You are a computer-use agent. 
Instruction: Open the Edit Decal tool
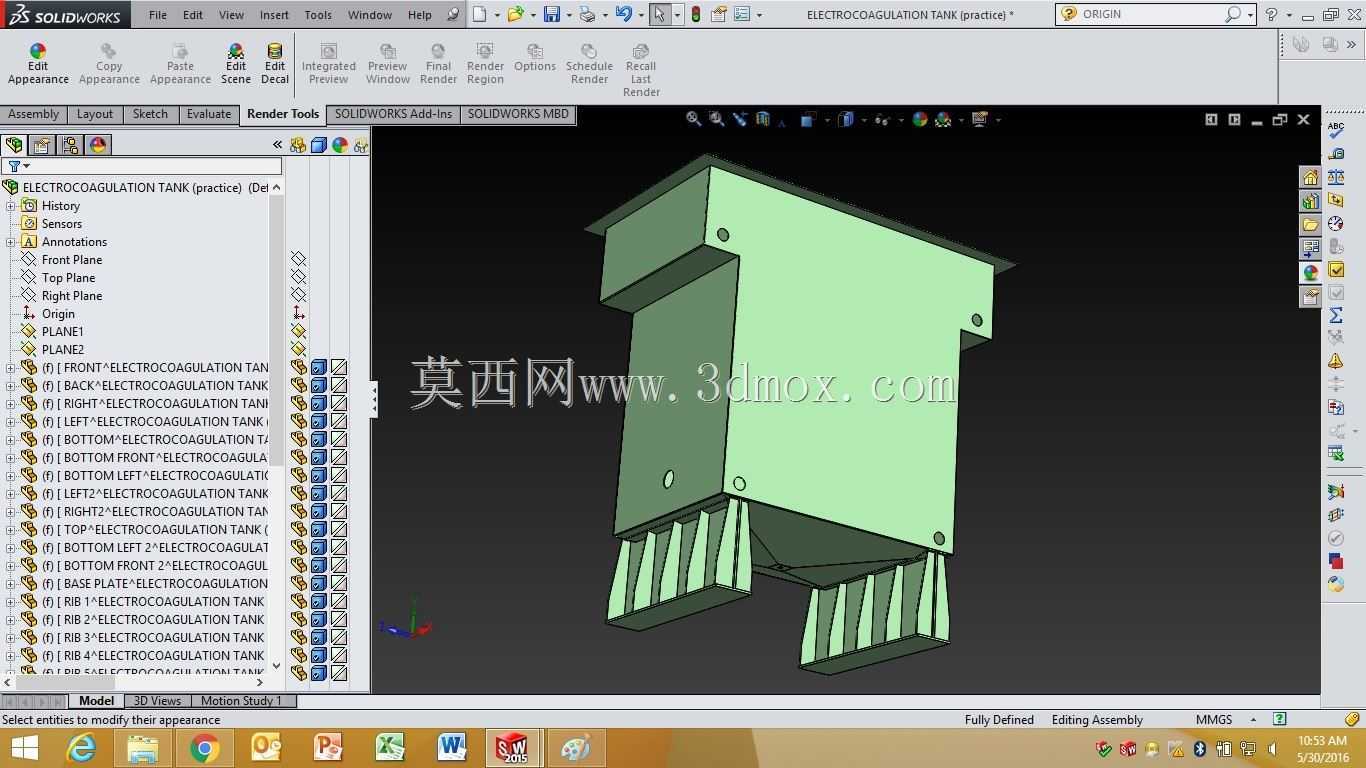(275, 64)
